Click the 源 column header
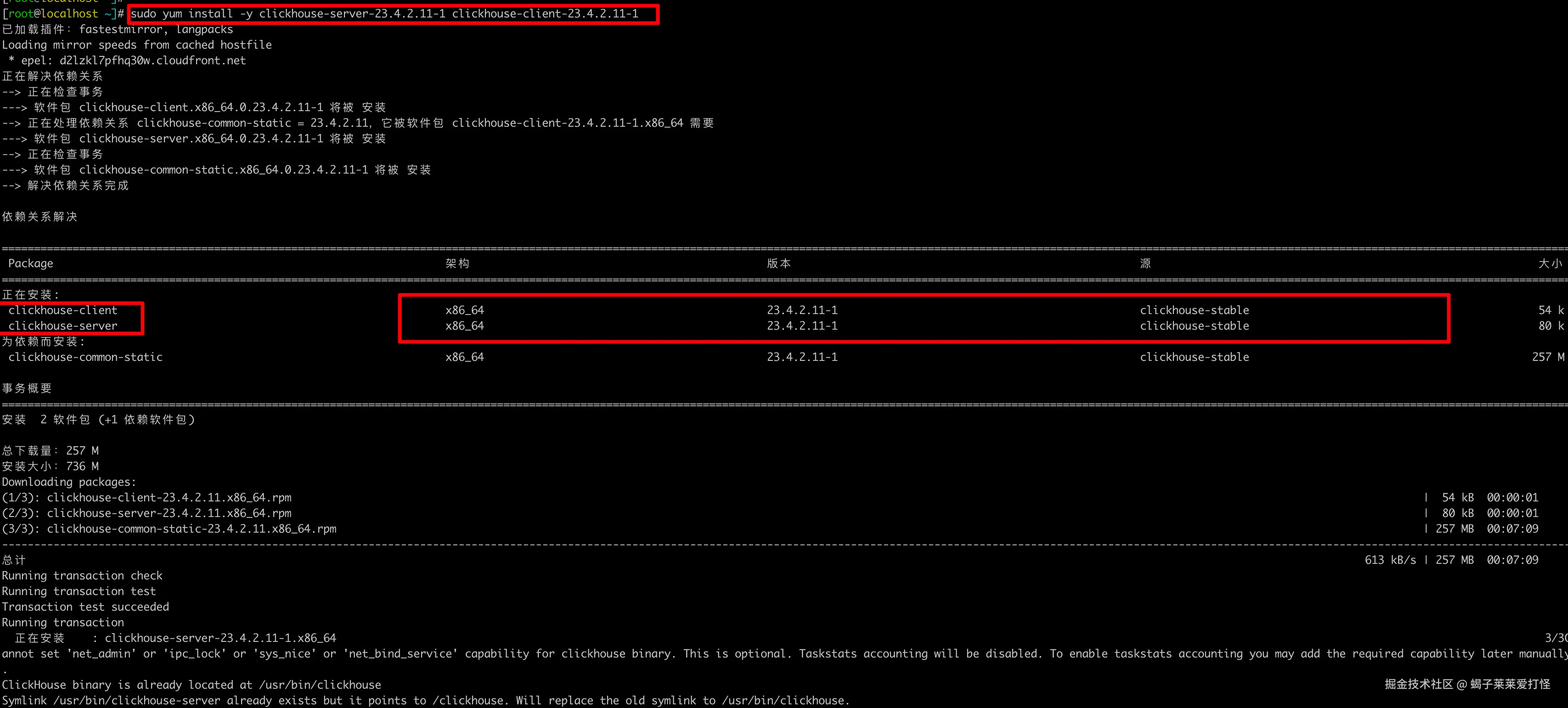The width and height of the screenshot is (1568, 708). [1145, 264]
